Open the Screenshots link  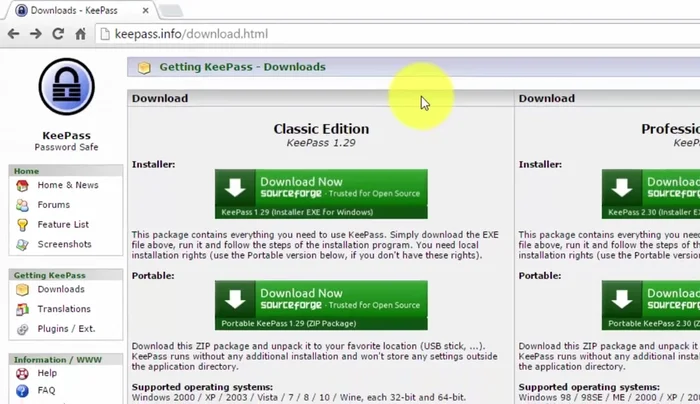64,244
